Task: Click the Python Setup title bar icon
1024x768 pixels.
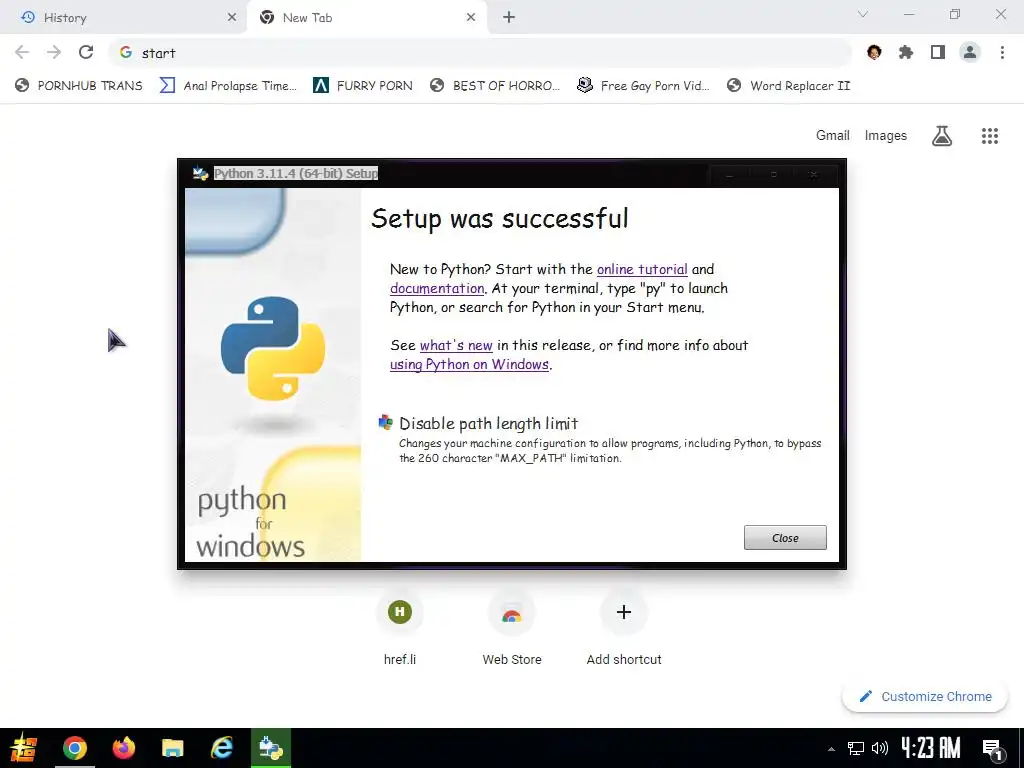Action: [200, 173]
